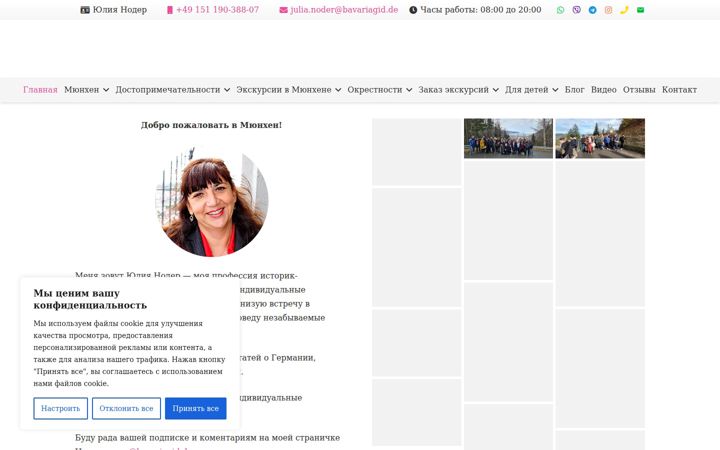Open the WhatsApp icon in top bar
Image resolution: width=720 pixels, height=450 pixels.
[x=560, y=10]
